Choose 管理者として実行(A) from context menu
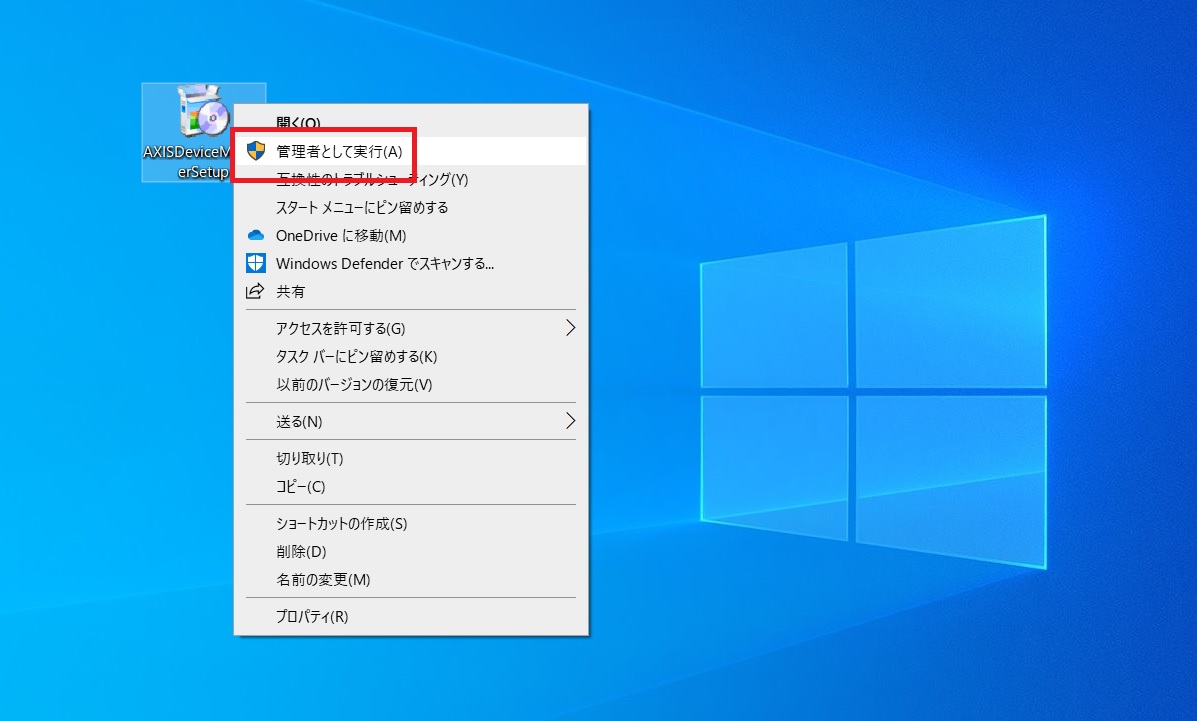Viewport: 1197px width, 721px height. tap(411, 151)
